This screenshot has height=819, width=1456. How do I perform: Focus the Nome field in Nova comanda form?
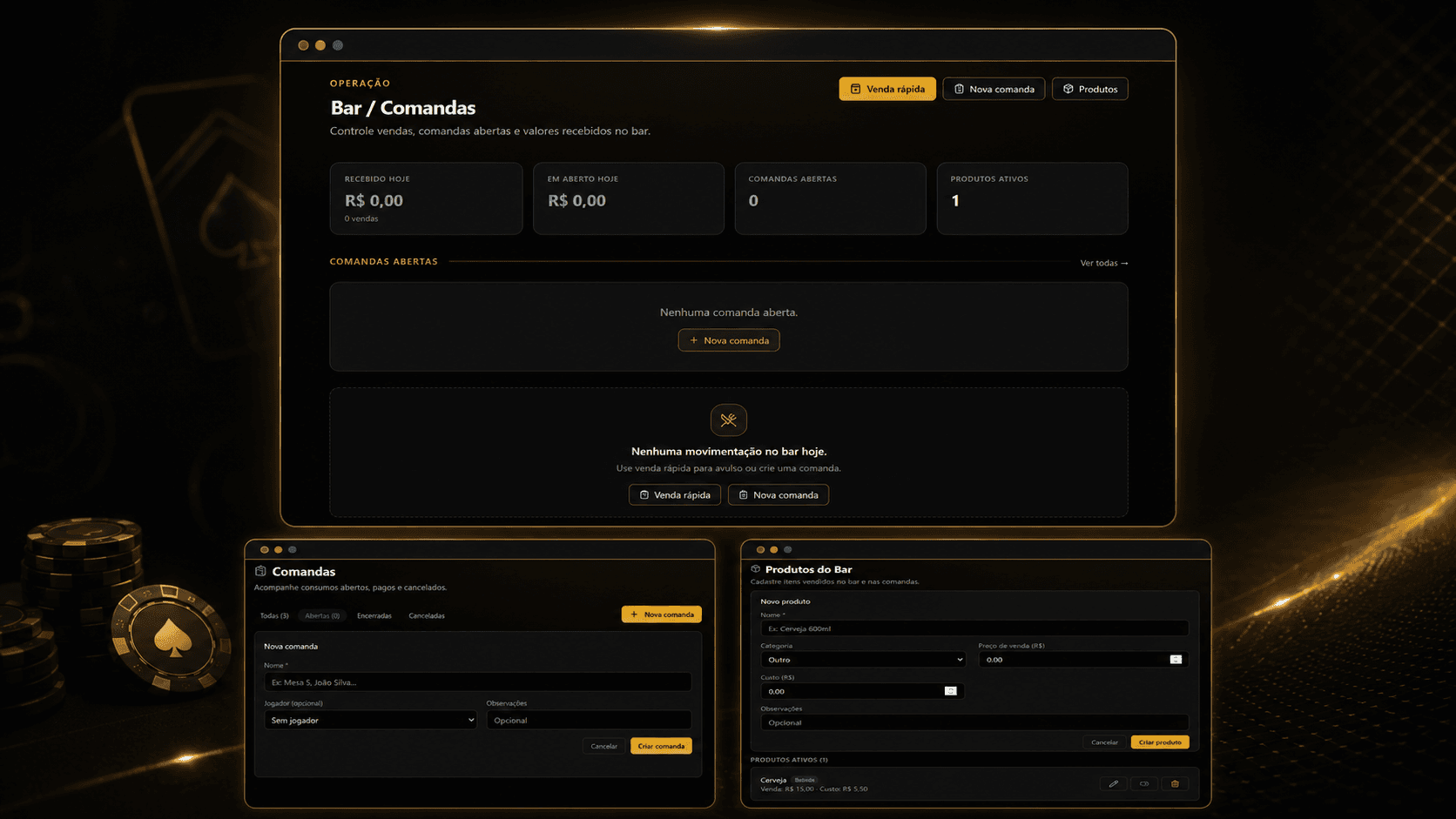(x=478, y=682)
